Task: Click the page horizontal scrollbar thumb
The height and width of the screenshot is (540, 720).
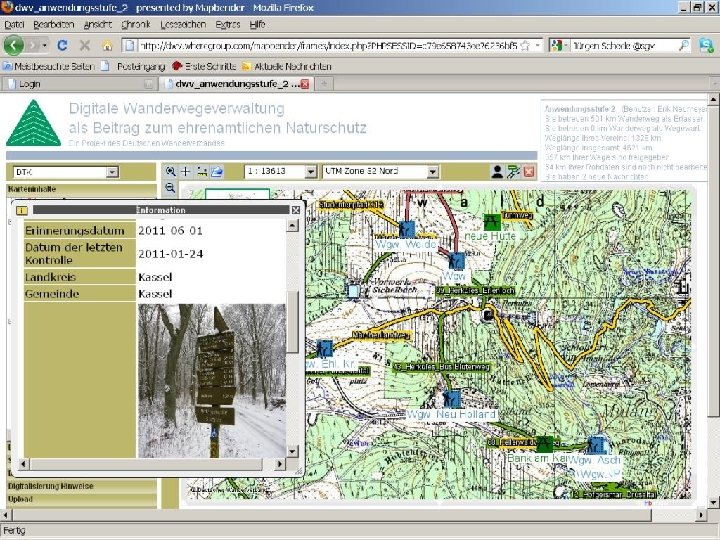Action: point(331,515)
